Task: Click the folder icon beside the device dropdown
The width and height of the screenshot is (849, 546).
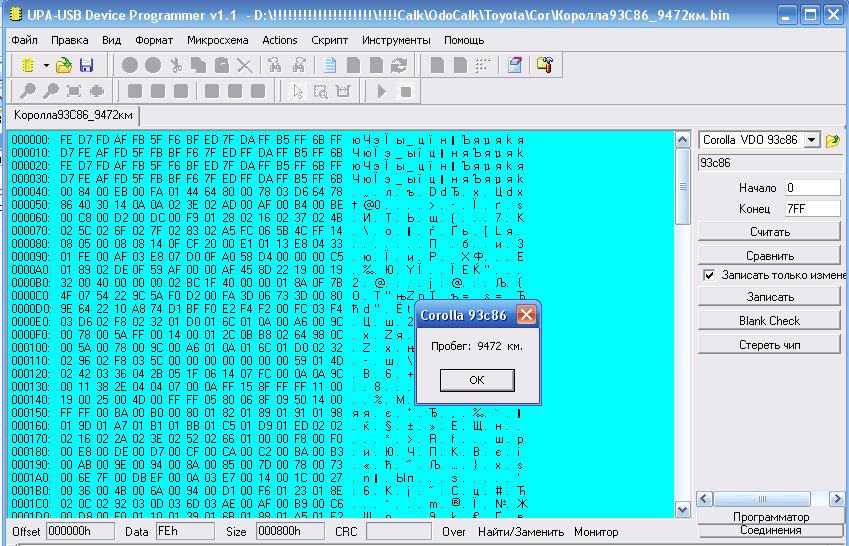Action: click(x=833, y=140)
